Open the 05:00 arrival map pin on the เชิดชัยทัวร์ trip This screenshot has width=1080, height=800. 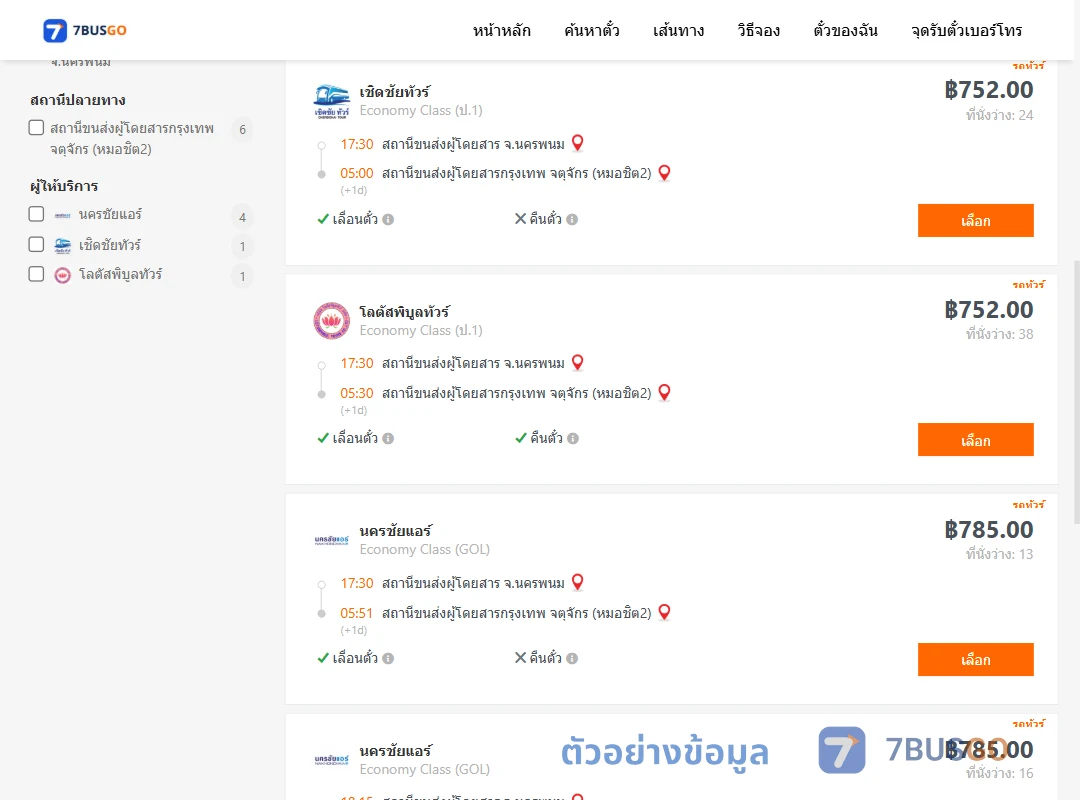tap(665, 173)
